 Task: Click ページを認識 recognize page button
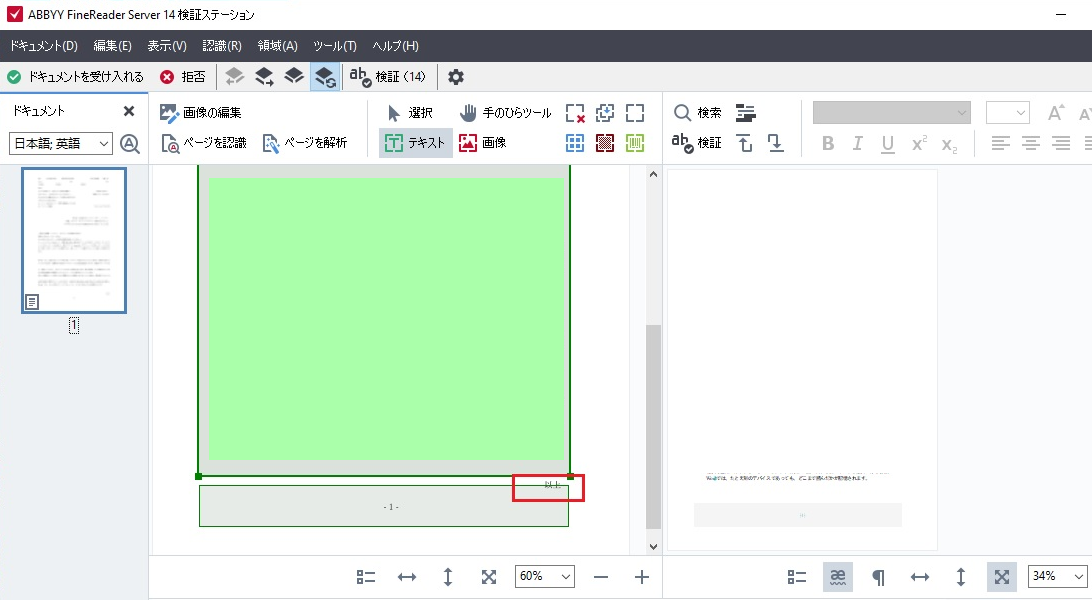coord(204,143)
